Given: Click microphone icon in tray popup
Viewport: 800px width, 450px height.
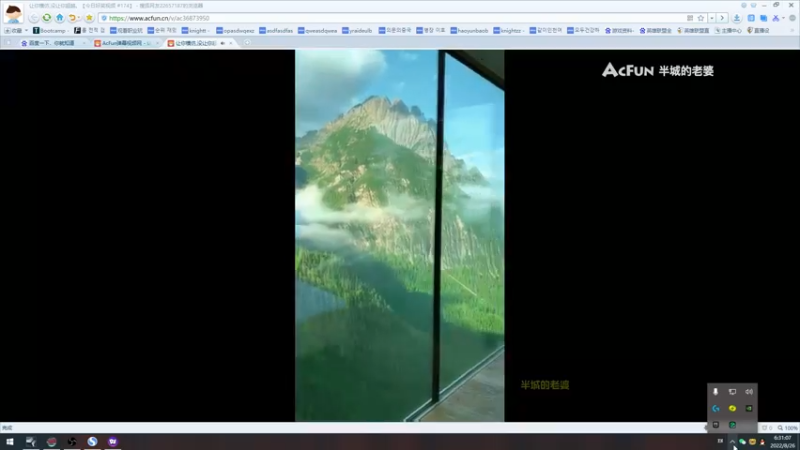Looking at the screenshot, I should coord(715,392).
